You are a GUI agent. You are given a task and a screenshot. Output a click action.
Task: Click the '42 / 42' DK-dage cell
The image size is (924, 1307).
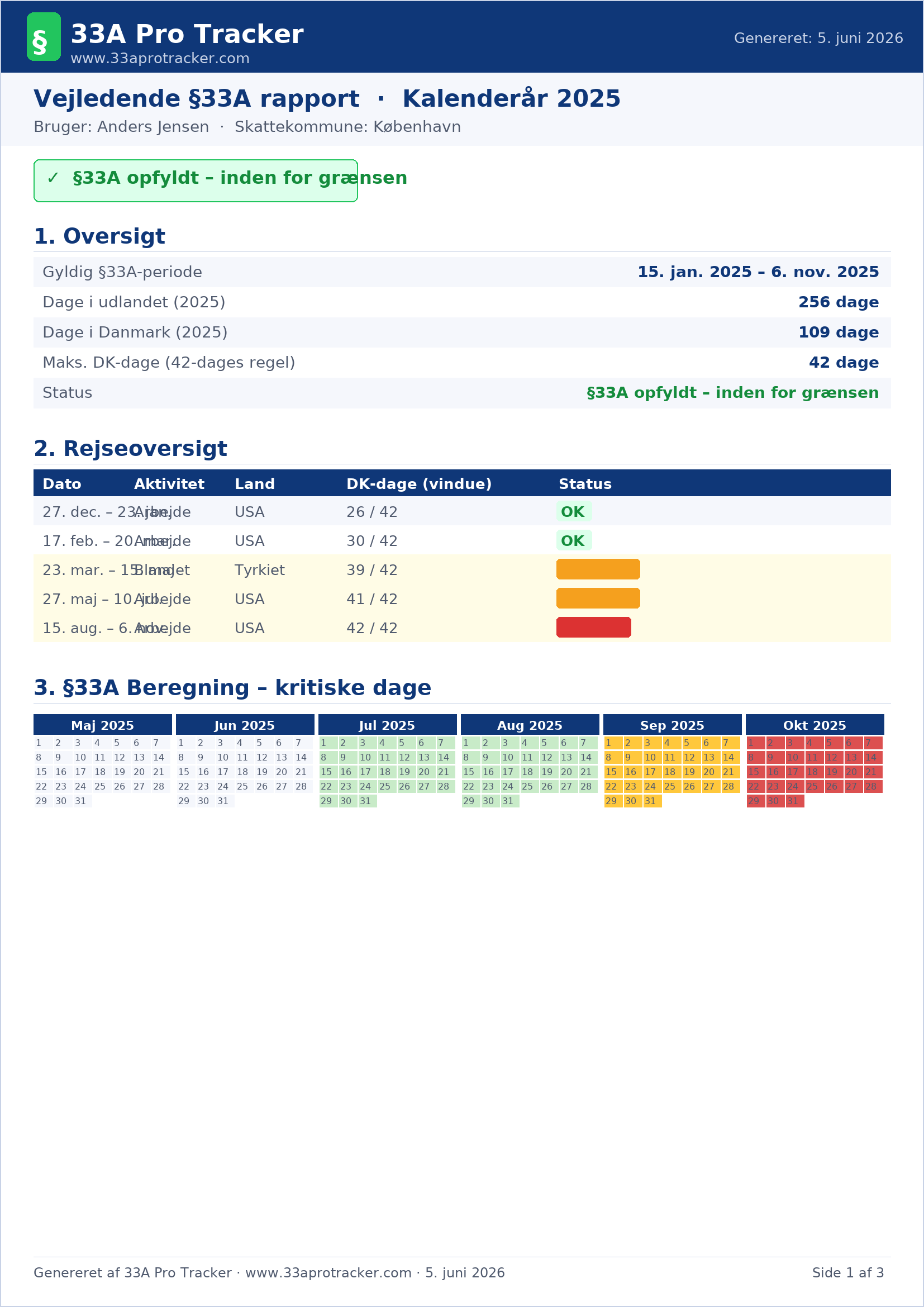tap(372, 629)
